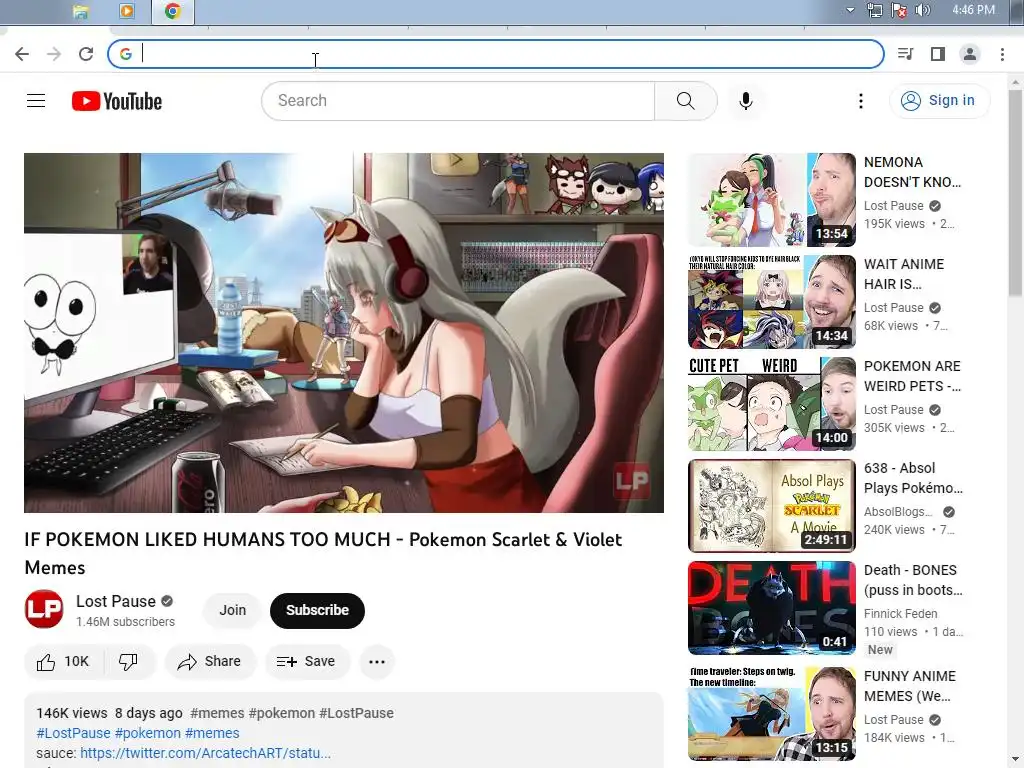
Task: Click the browser forward arrow
Action: 54,54
